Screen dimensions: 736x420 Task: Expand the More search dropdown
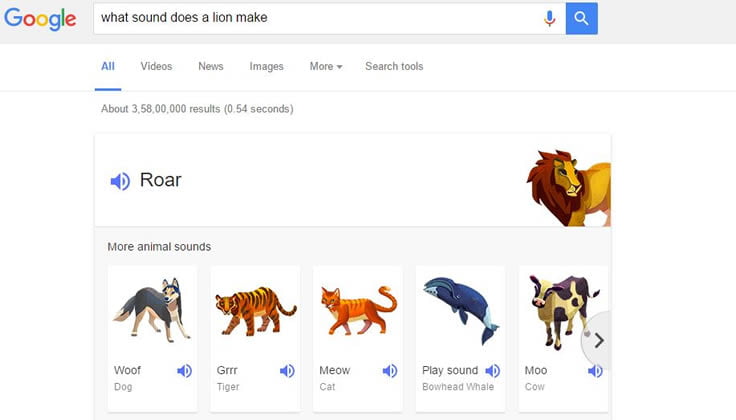325,67
